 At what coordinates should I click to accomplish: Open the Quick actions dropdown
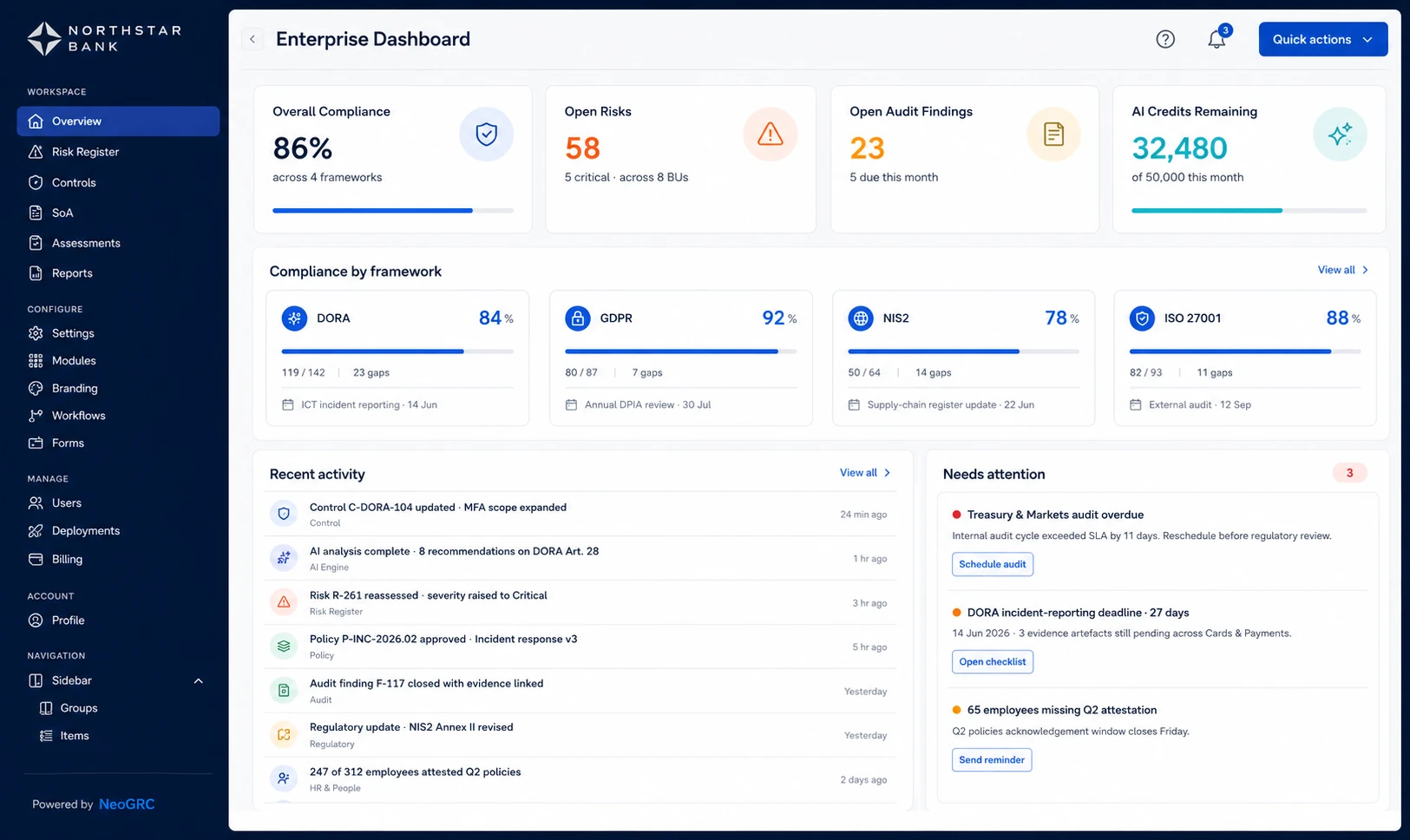pos(1323,39)
